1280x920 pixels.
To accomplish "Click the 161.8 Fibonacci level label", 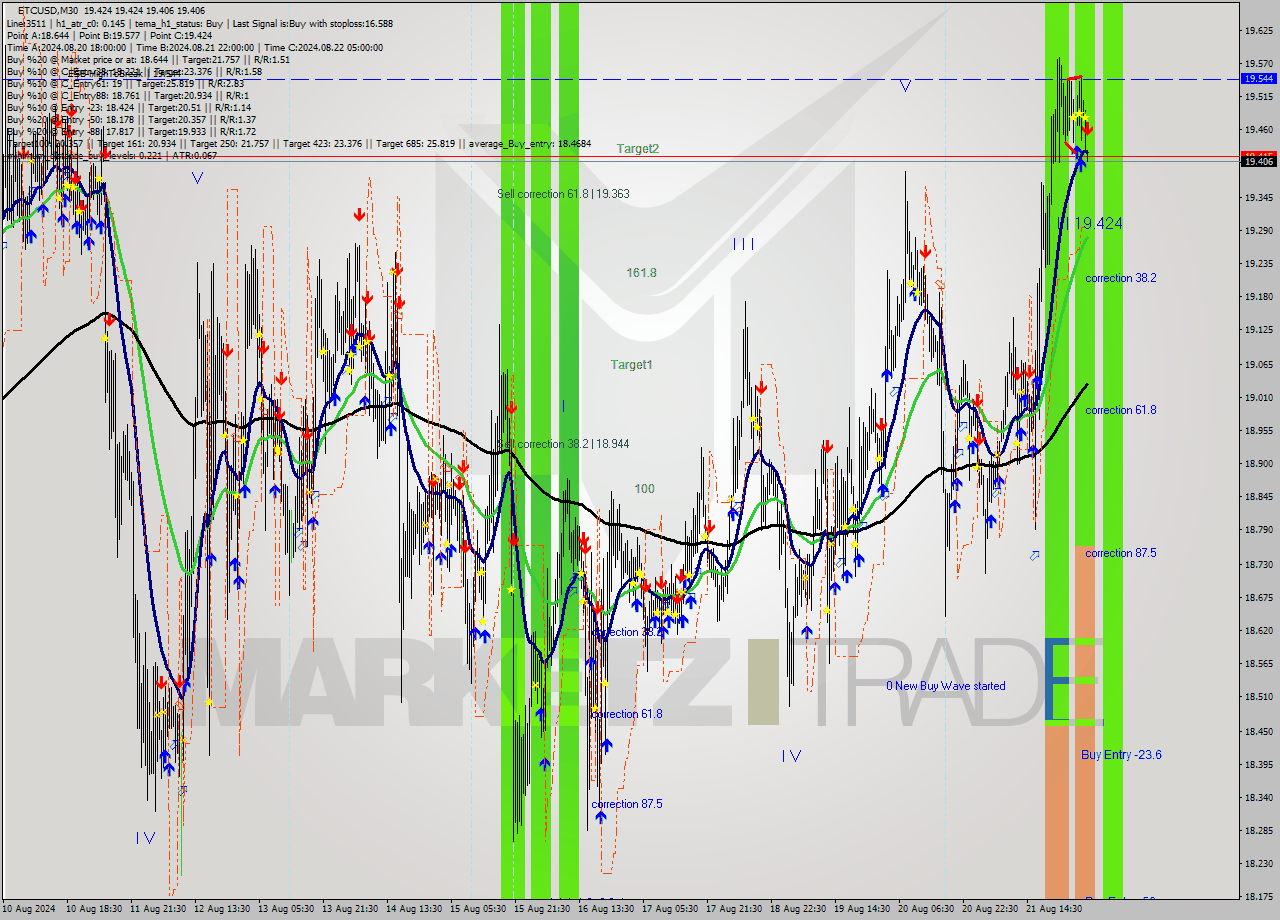I will [x=641, y=273].
